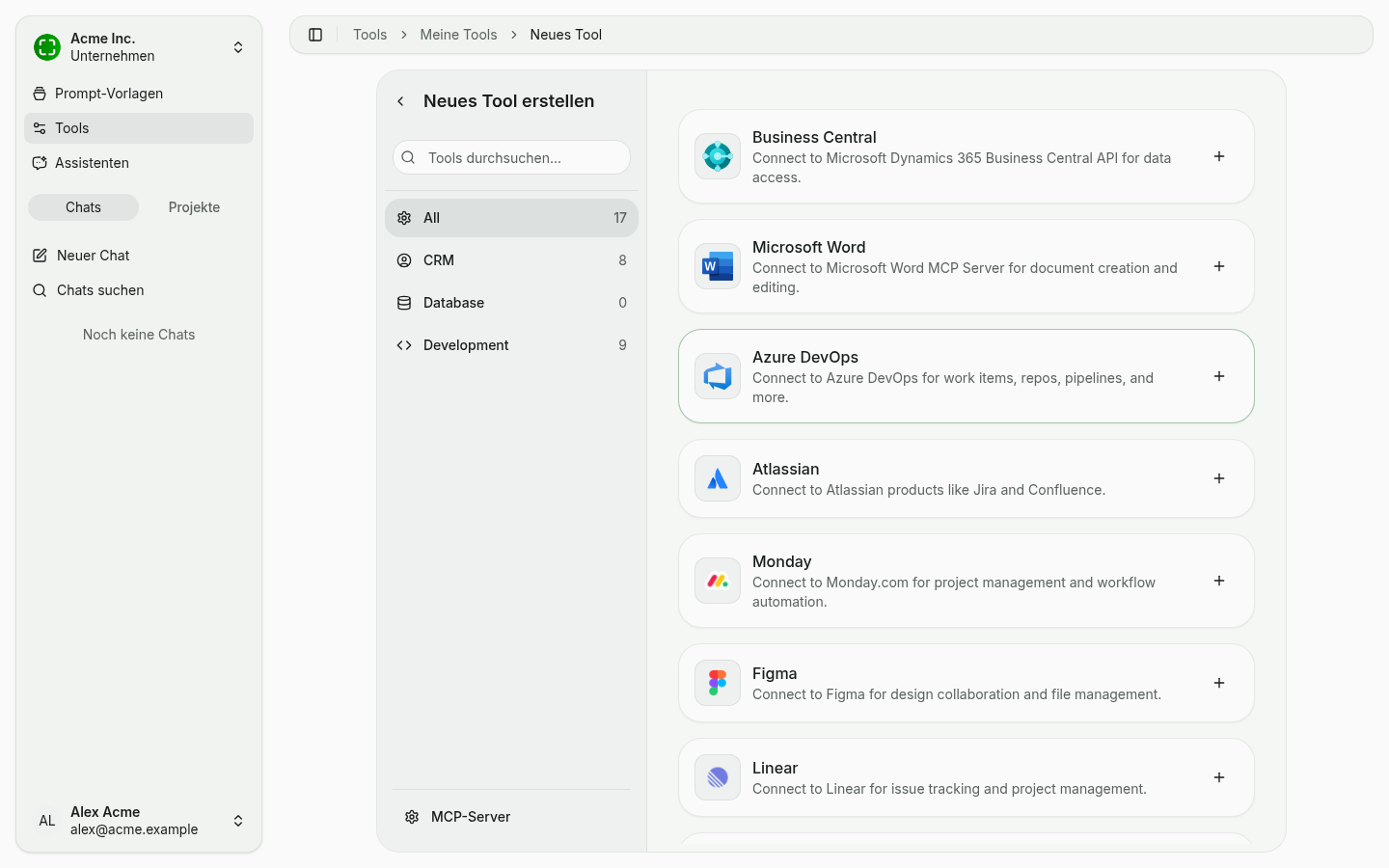The image size is (1389, 868).
Task: Filter by the Database category
Action: pos(511,303)
